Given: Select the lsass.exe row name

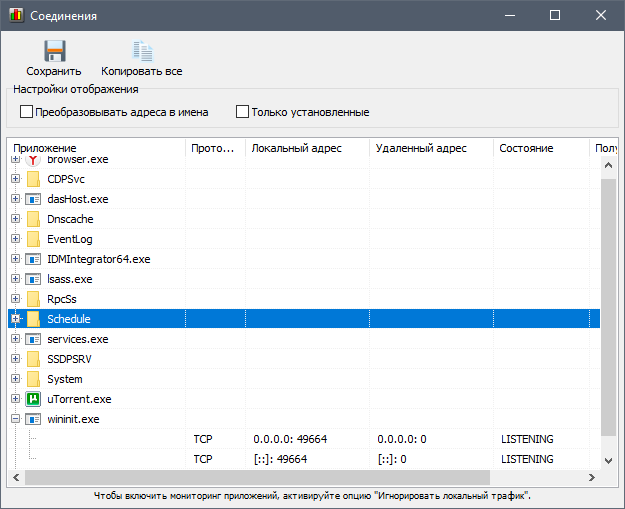Looking at the screenshot, I should click(70, 279).
